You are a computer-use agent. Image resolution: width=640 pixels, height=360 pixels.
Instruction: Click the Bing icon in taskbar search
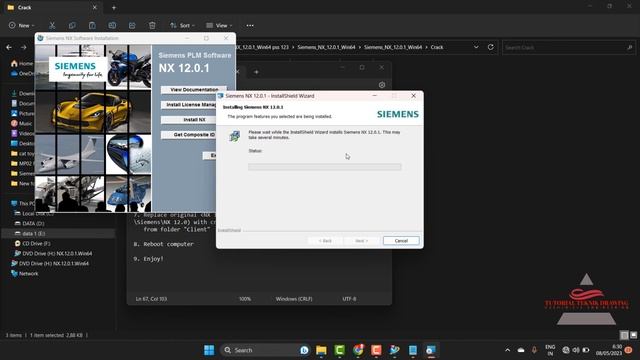[304, 350]
